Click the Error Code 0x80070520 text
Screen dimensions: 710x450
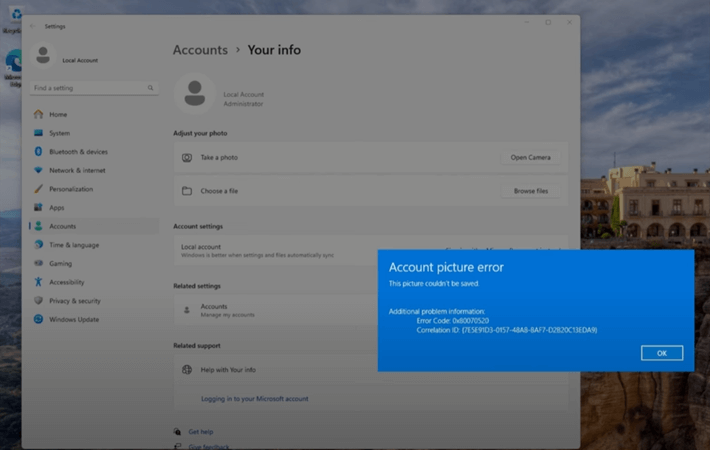tap(453, 321)
